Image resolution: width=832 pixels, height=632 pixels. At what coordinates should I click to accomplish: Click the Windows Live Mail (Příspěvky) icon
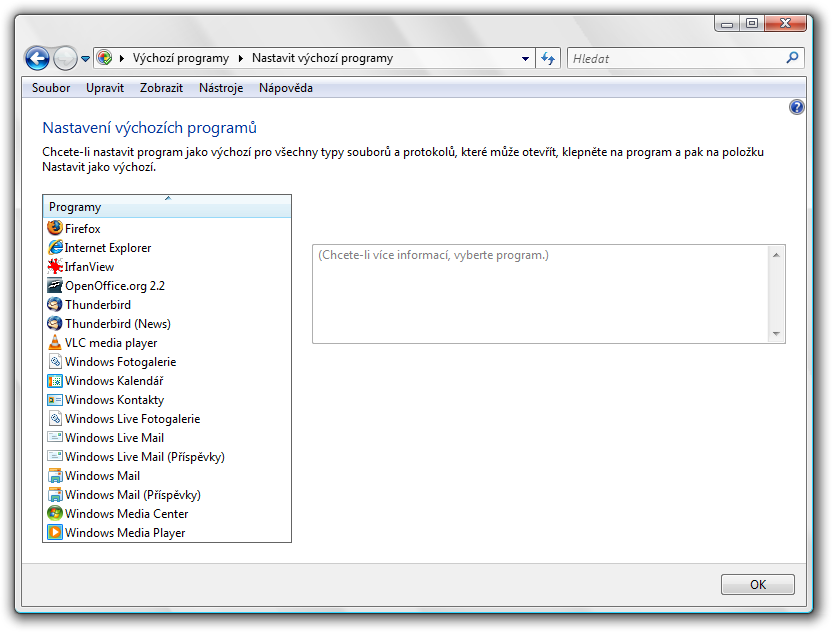(55, 456)
